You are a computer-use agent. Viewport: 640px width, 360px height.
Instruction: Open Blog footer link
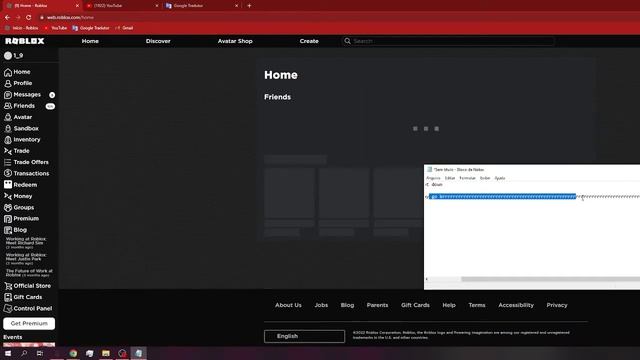point(347,305)
